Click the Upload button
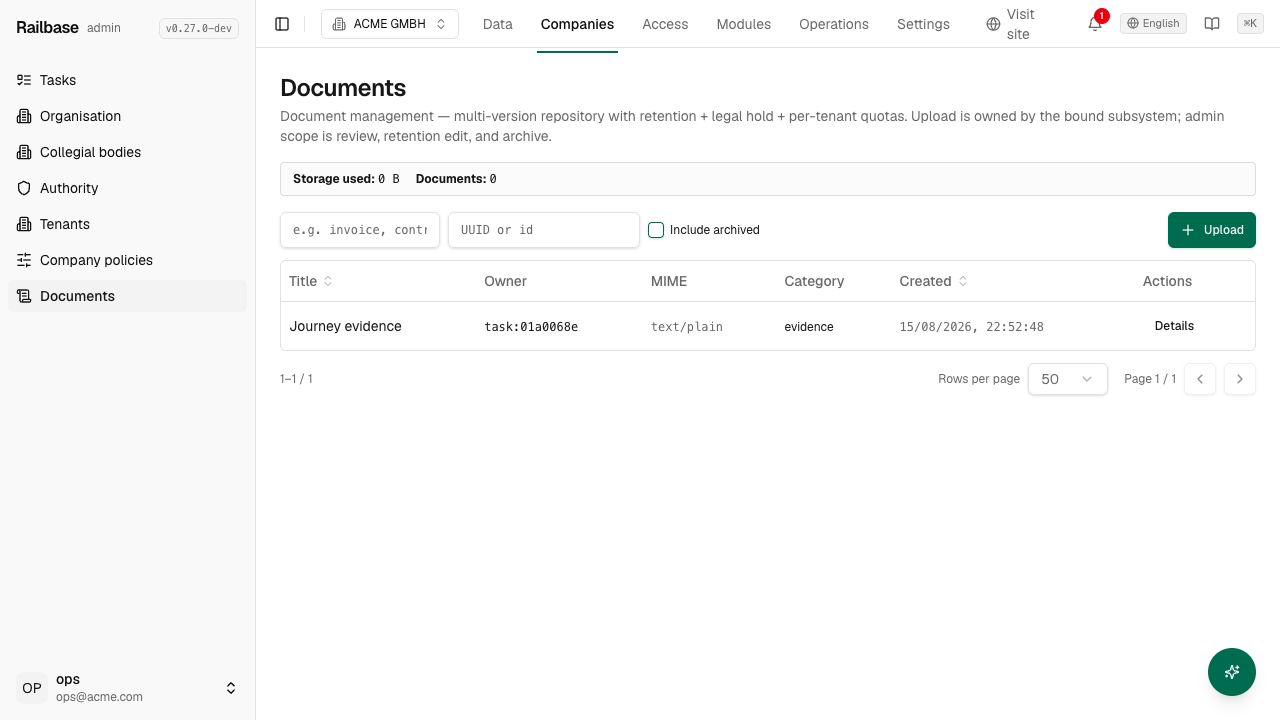 pyautogui.click(x=1212, y=230)
